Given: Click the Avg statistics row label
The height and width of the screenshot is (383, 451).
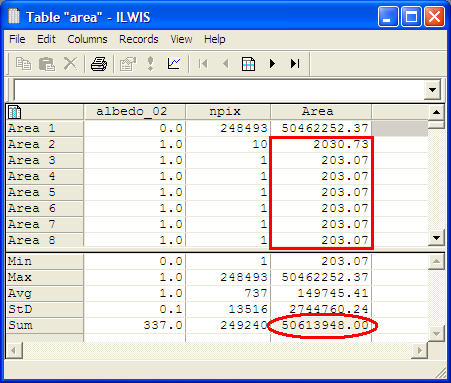Looking at the screenshot, I should (45, 293).
